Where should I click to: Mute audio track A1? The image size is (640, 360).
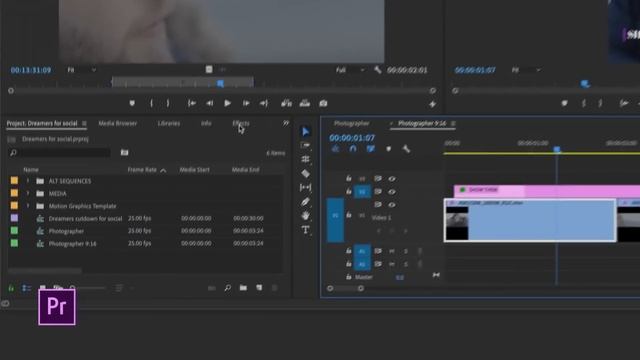(x=392, y=251)
